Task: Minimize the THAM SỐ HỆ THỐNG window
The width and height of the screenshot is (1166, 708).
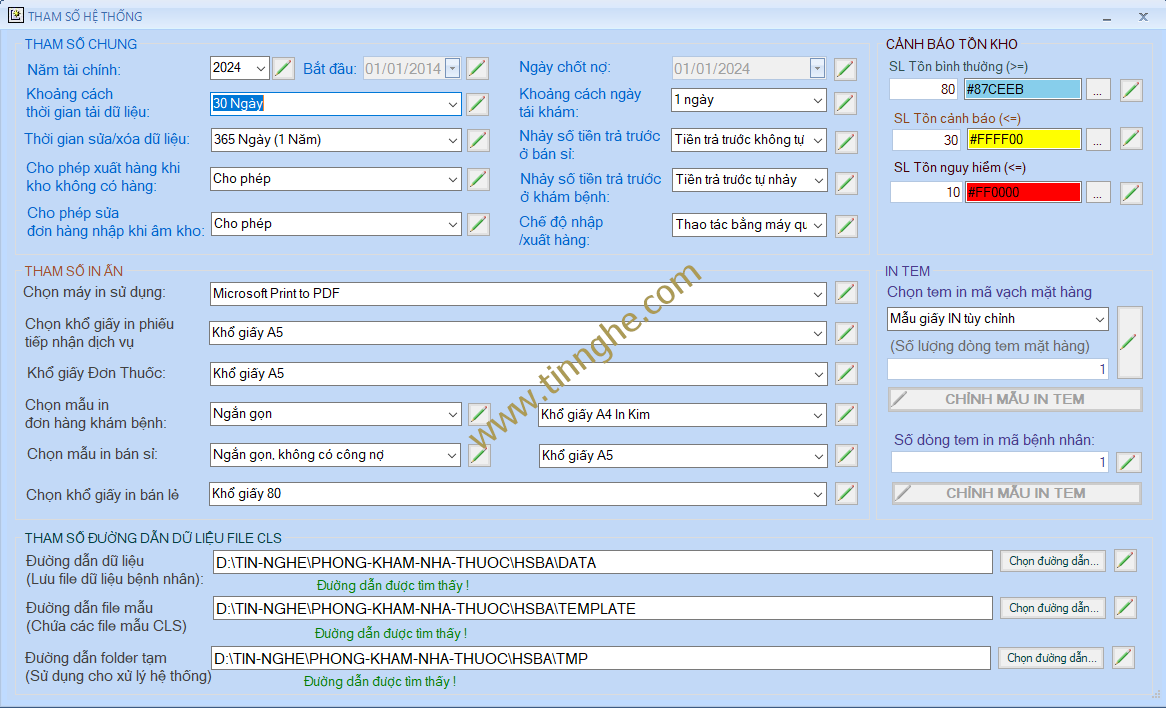Action: 1107,17
